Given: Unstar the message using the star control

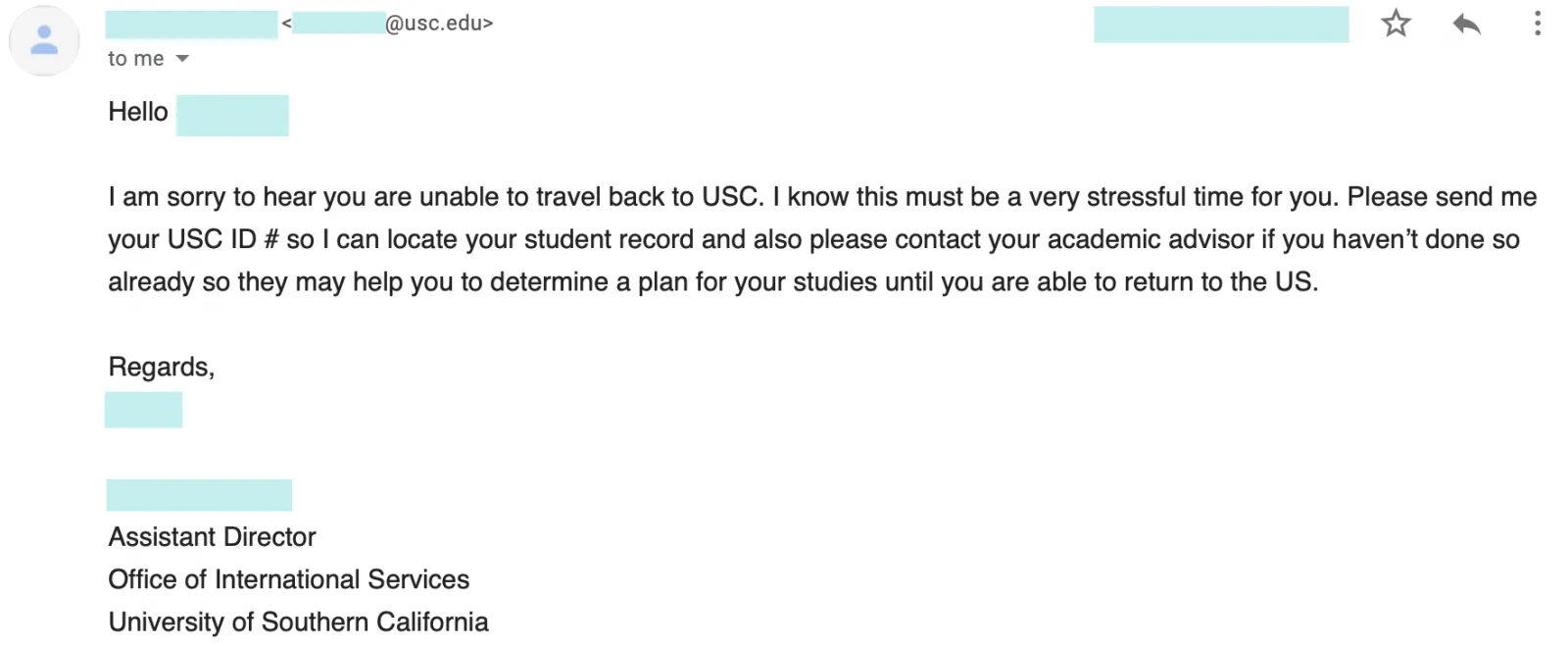Looking at the screenshot, I should tap(1396, 25).
